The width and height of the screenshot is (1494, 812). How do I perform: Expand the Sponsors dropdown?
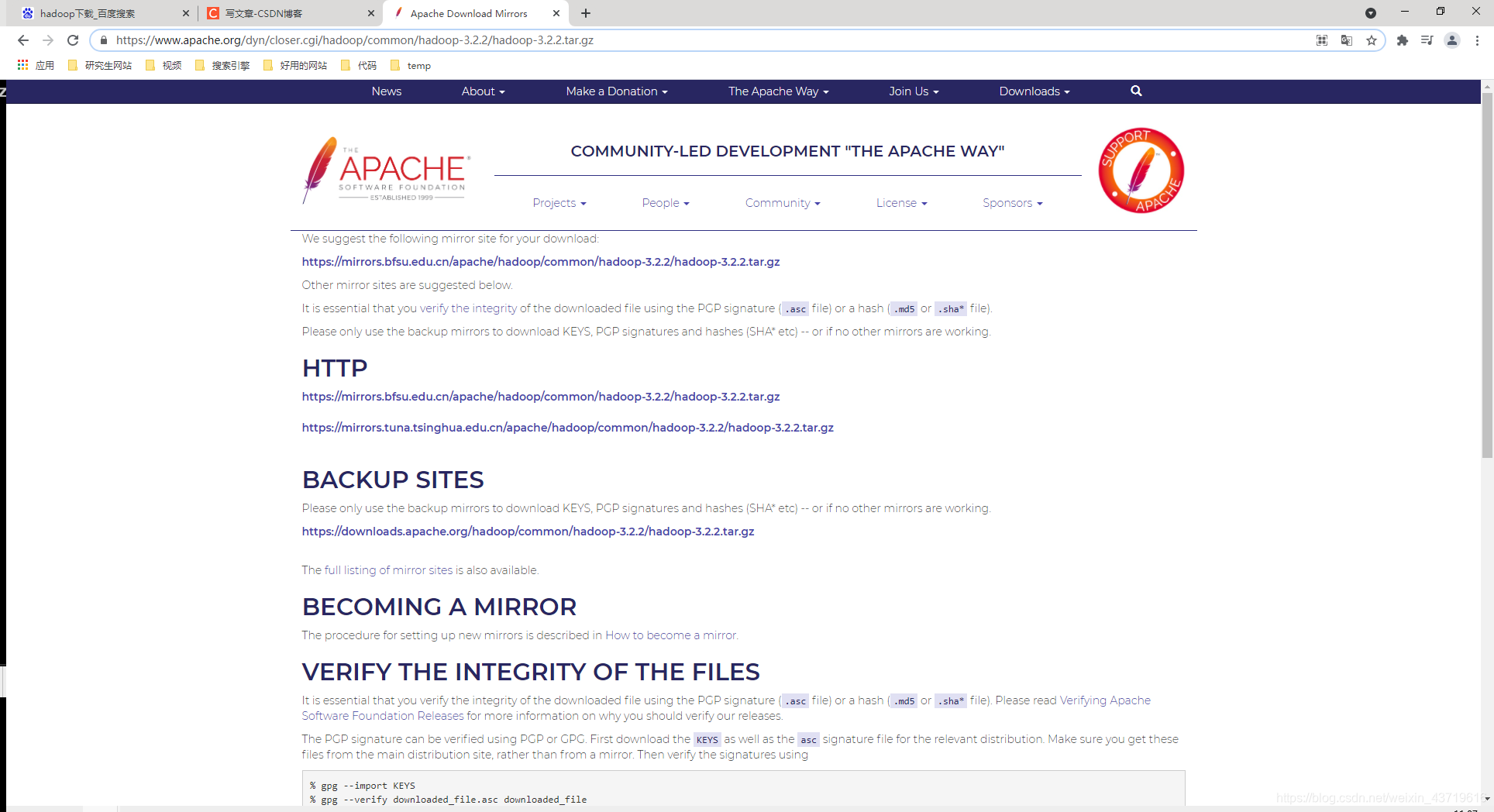coord(1012,203)
